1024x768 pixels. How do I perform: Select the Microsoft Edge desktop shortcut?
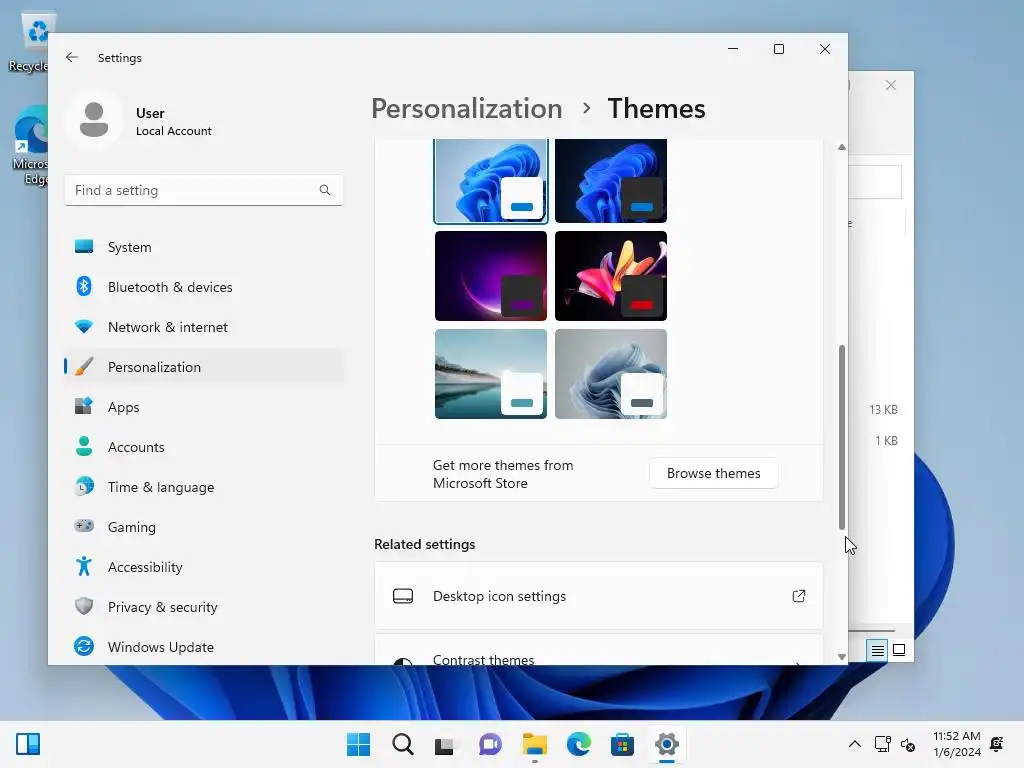(30, 146)
